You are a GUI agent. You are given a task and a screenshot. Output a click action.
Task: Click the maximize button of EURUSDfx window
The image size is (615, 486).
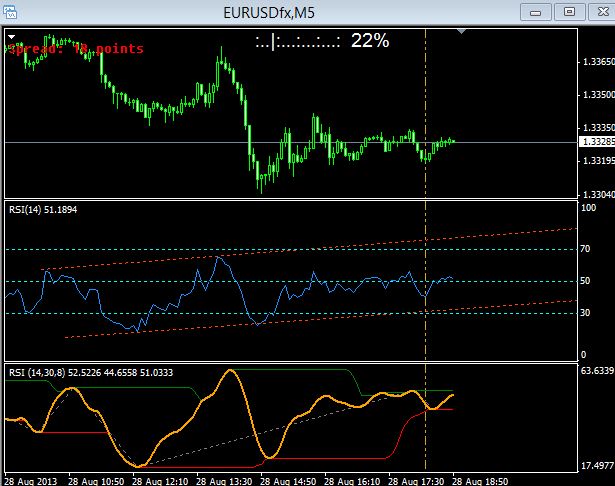[569, 12]
